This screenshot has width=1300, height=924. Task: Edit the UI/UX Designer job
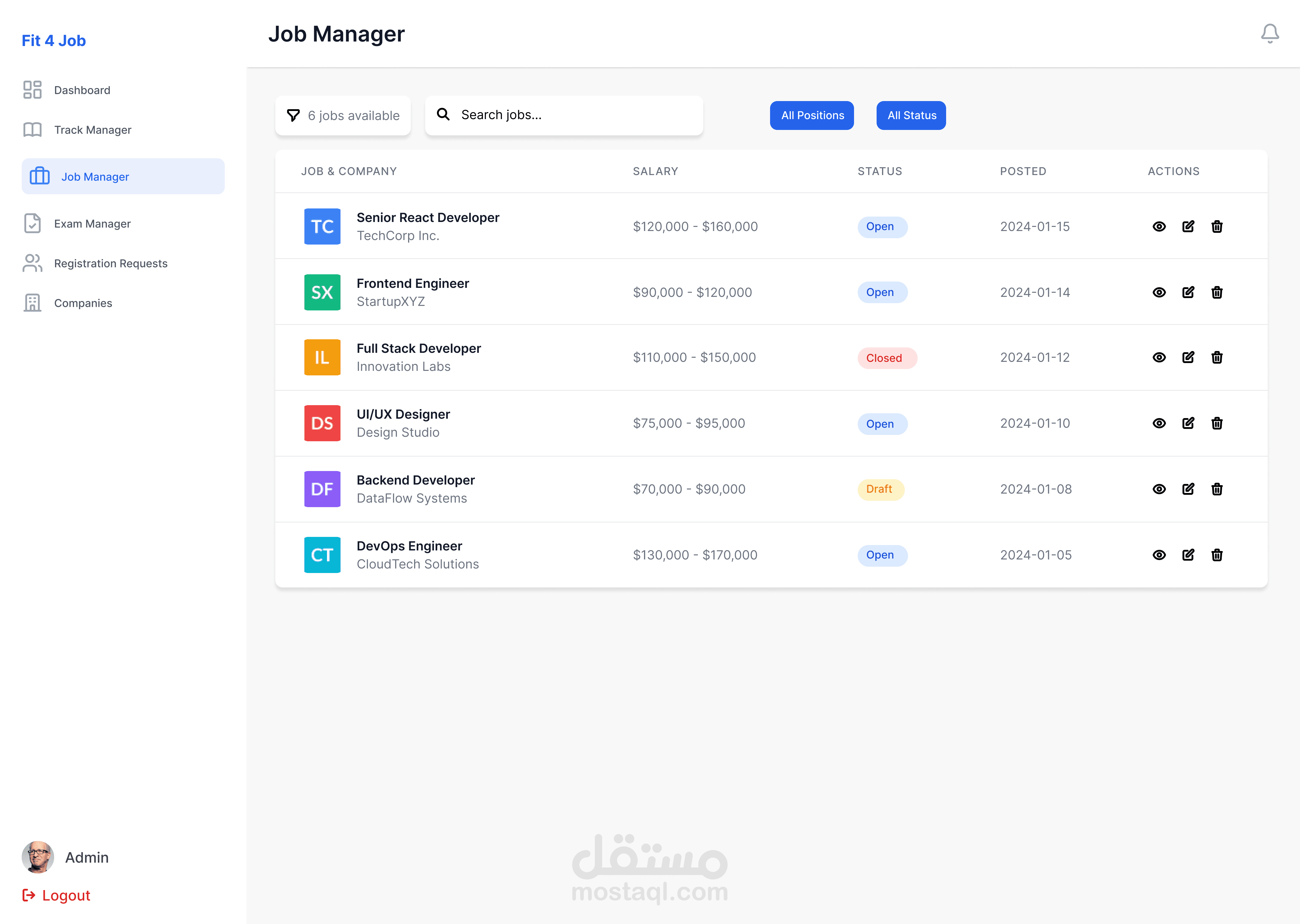1188,423
